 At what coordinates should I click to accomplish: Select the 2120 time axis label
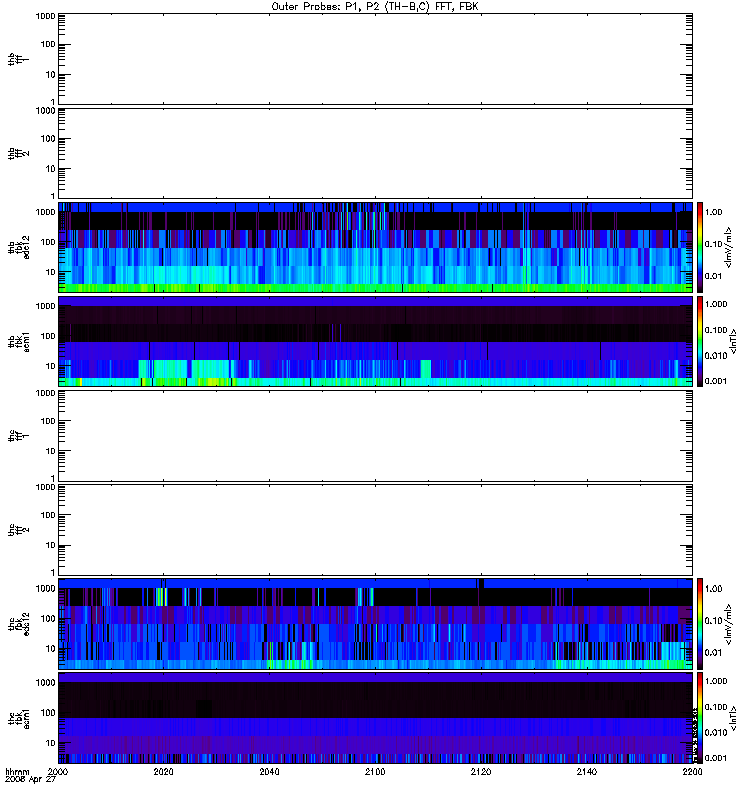[x=481, y=771]
